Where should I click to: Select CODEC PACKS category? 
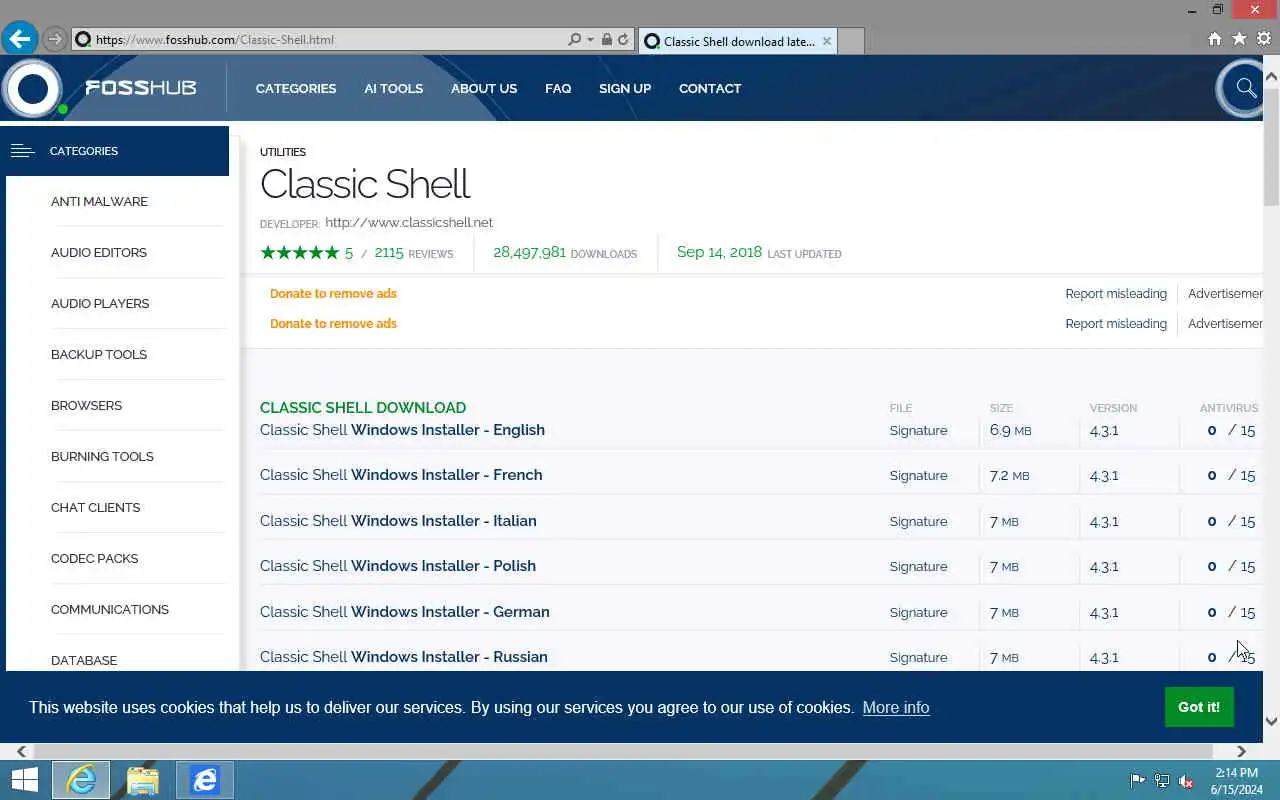pos(94,559)
